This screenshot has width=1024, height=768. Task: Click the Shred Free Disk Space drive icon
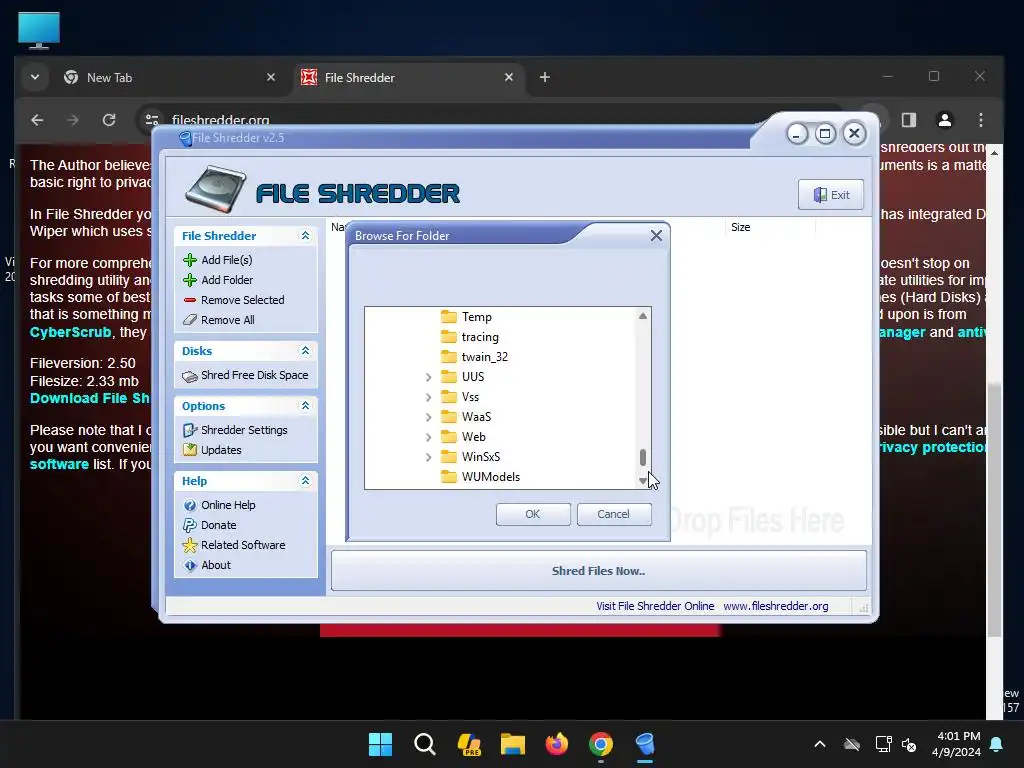[x=190, y=376]
